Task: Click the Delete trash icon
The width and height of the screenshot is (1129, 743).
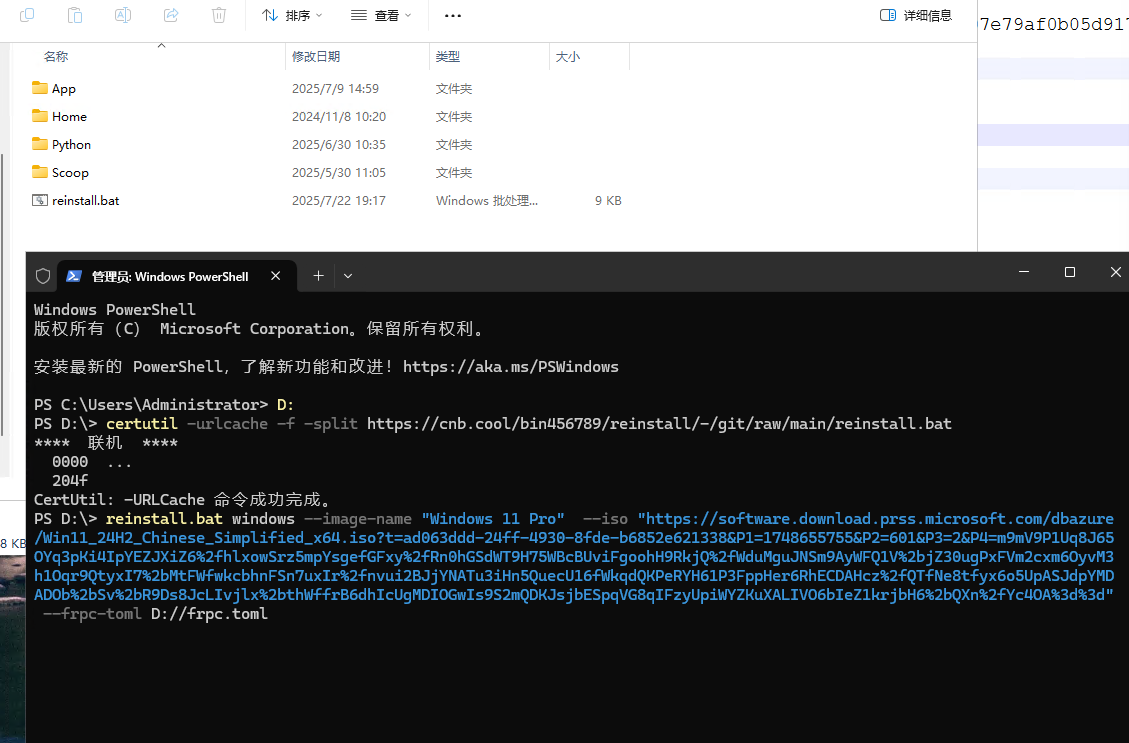Action: pyautogui.click(x=219, y=15)
